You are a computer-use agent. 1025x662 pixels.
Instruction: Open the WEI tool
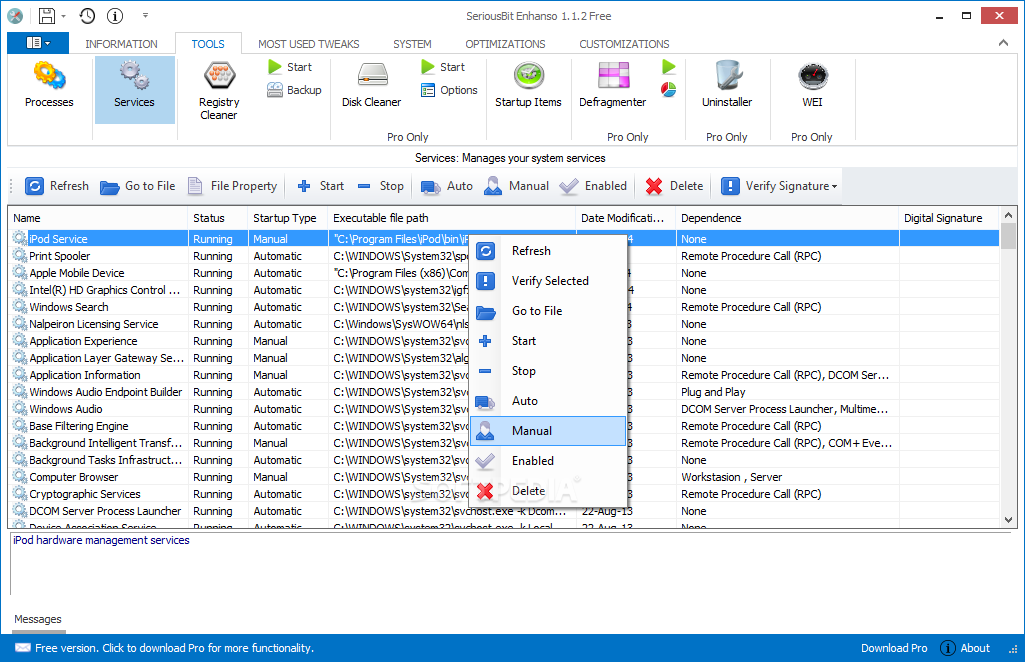click(x=813, y=85)
